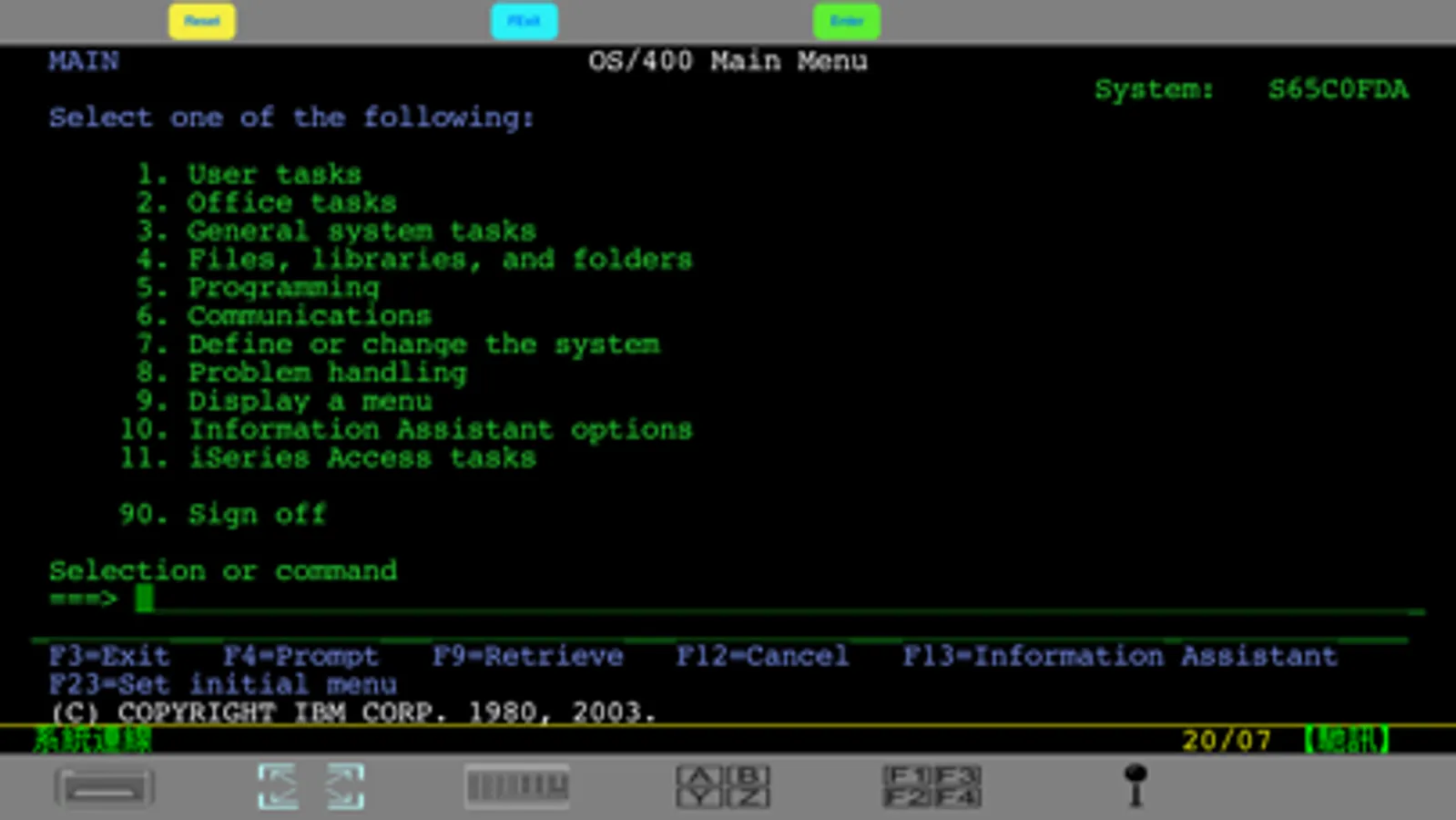Viewport: 1456px width, 820px height.
Task: Tap the green Enter button
Action: point(847,21)
